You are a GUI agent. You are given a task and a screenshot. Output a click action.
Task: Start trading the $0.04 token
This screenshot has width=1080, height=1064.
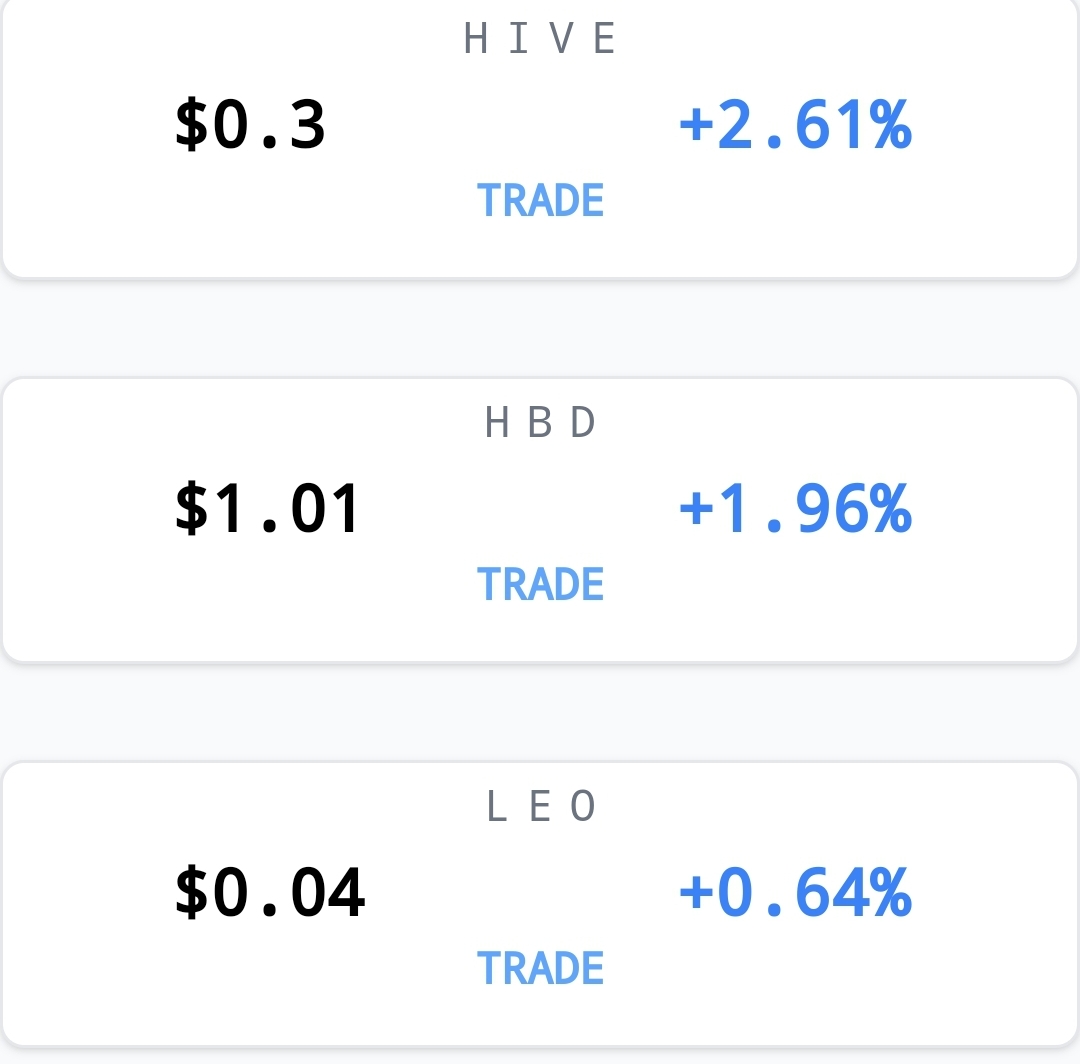(x=540, y=968)
